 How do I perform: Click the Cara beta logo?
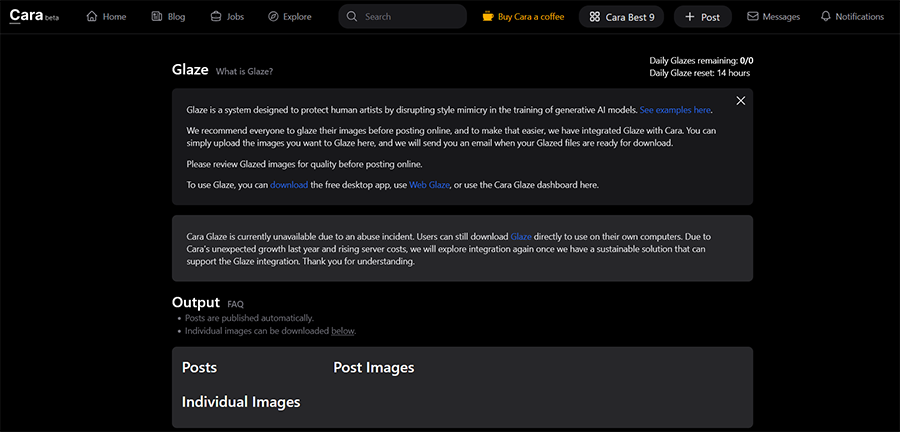34,16
